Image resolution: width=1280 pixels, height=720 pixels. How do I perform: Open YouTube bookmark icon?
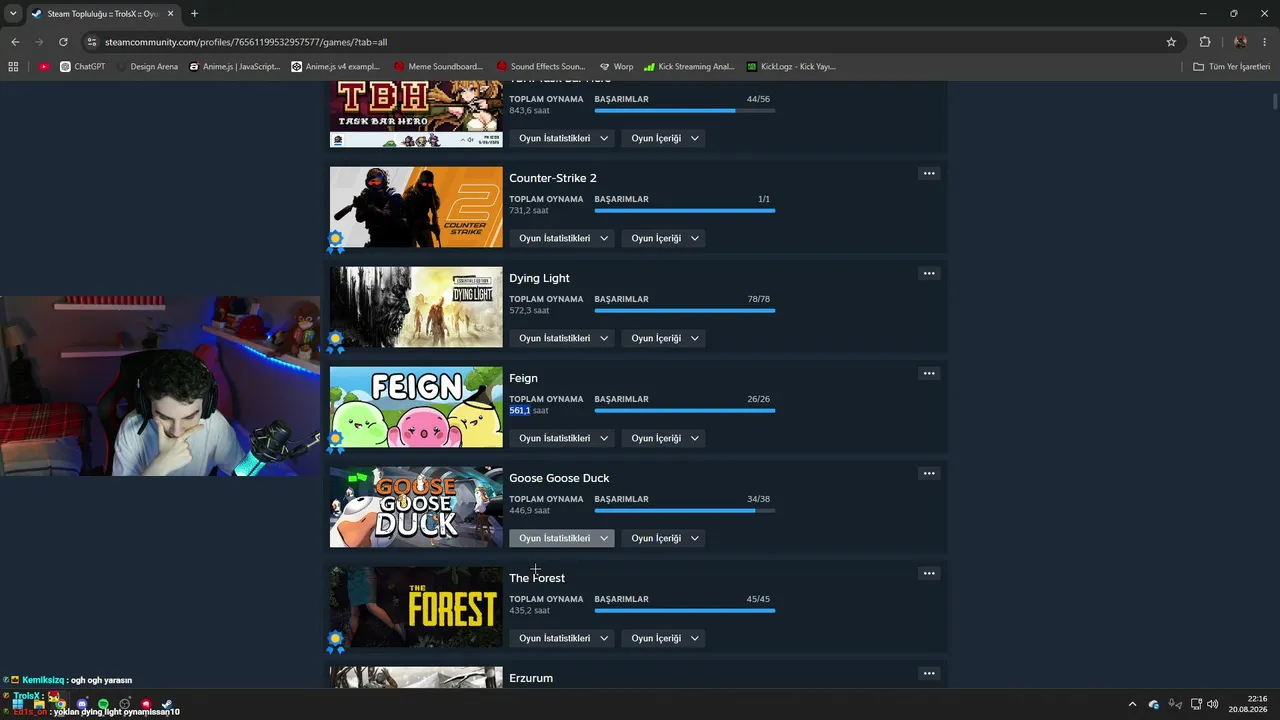[x=44, y=67]
